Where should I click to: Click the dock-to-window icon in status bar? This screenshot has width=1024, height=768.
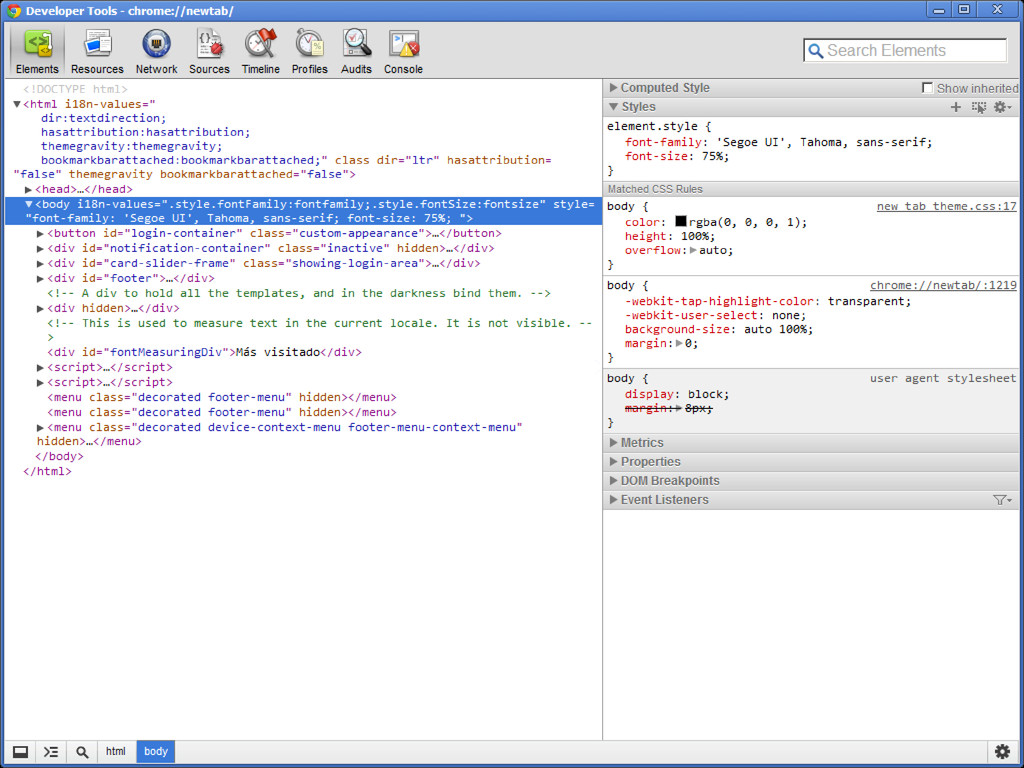[x=20, y=752]
